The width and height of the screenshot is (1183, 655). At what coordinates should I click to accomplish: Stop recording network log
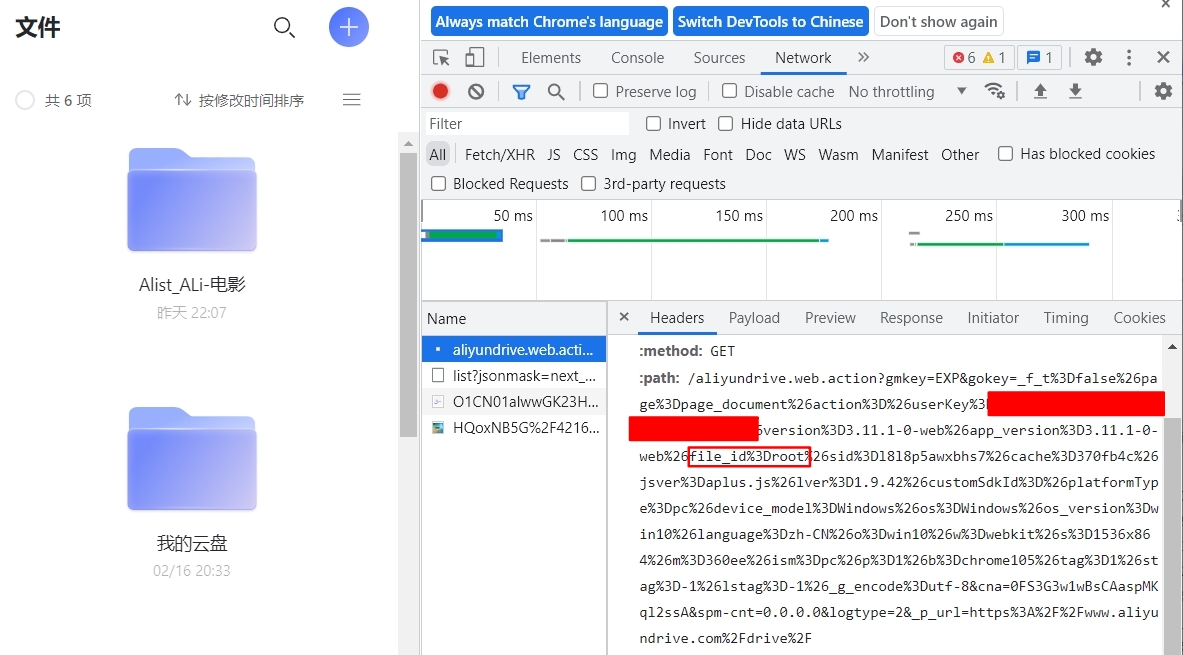point(441,91)
